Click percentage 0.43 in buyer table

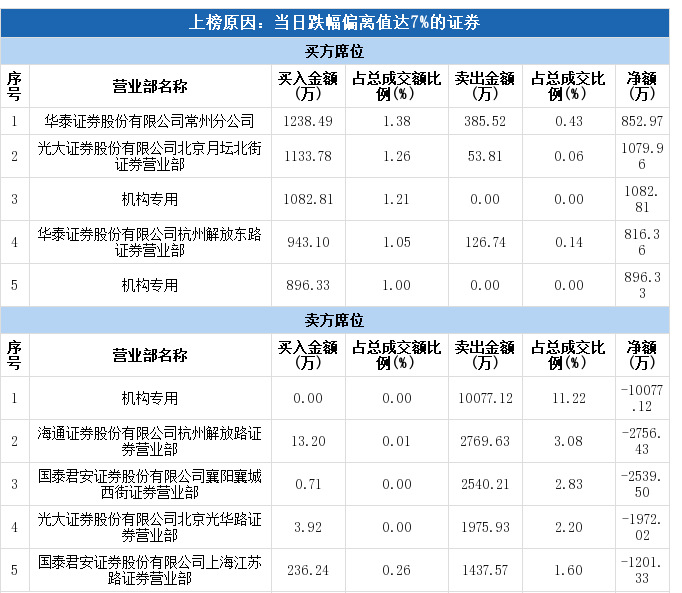(569, 121)
